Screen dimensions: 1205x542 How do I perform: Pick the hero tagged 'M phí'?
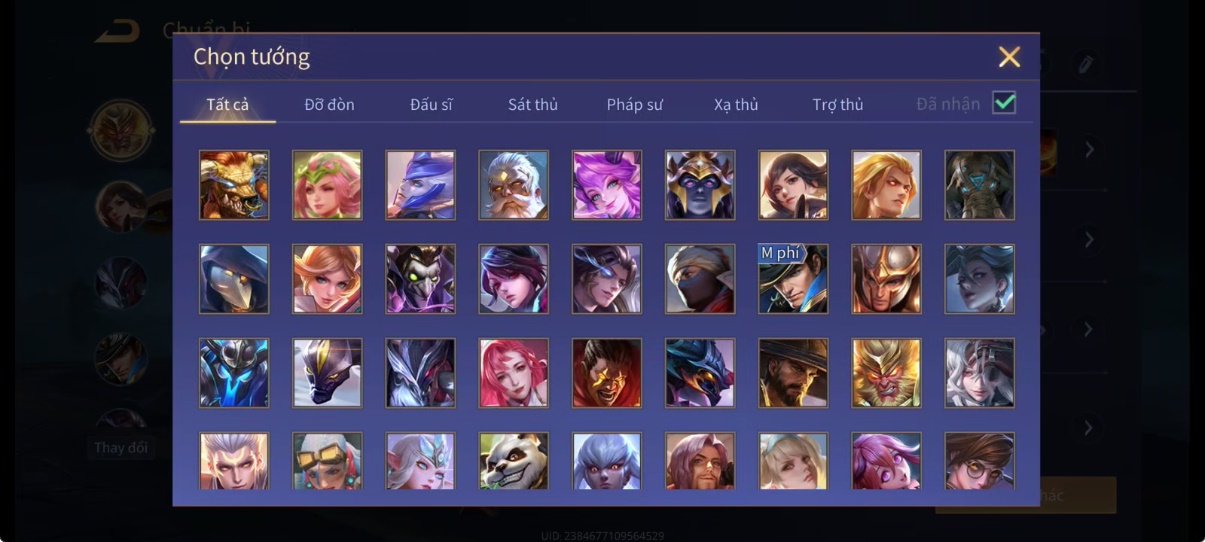[x=792, y=279]
